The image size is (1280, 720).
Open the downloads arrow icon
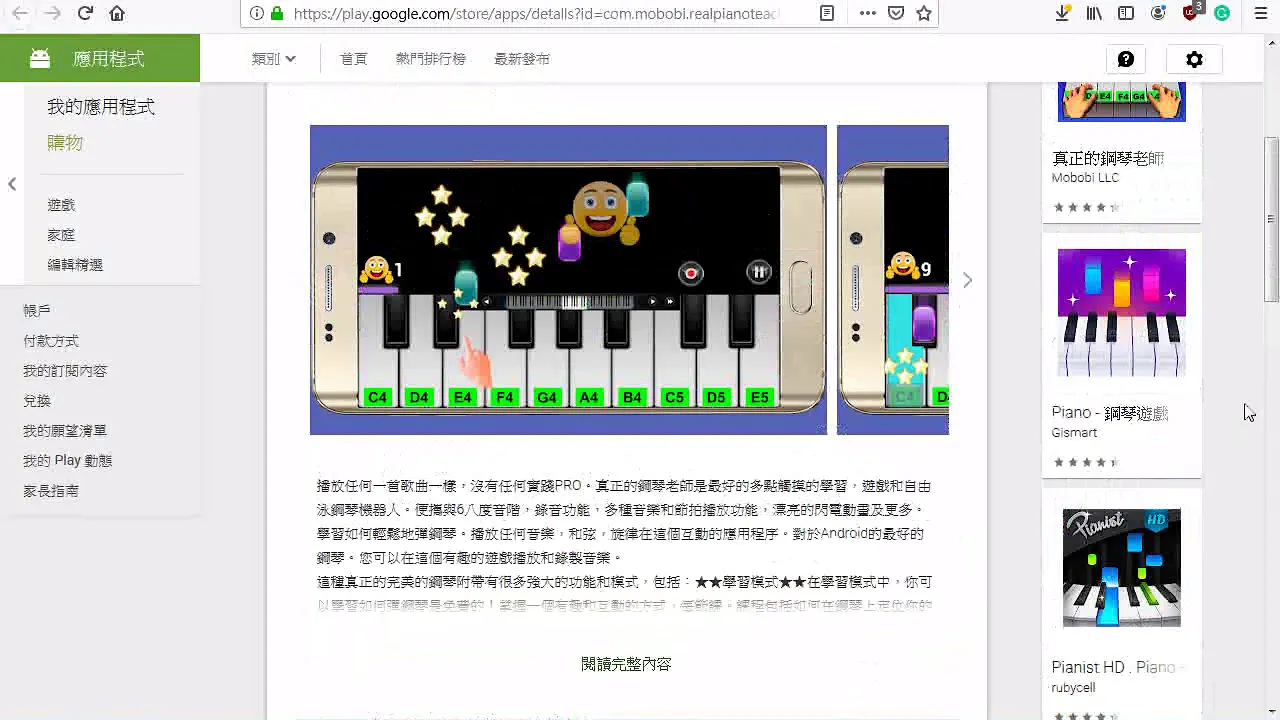pos(1062,13)
